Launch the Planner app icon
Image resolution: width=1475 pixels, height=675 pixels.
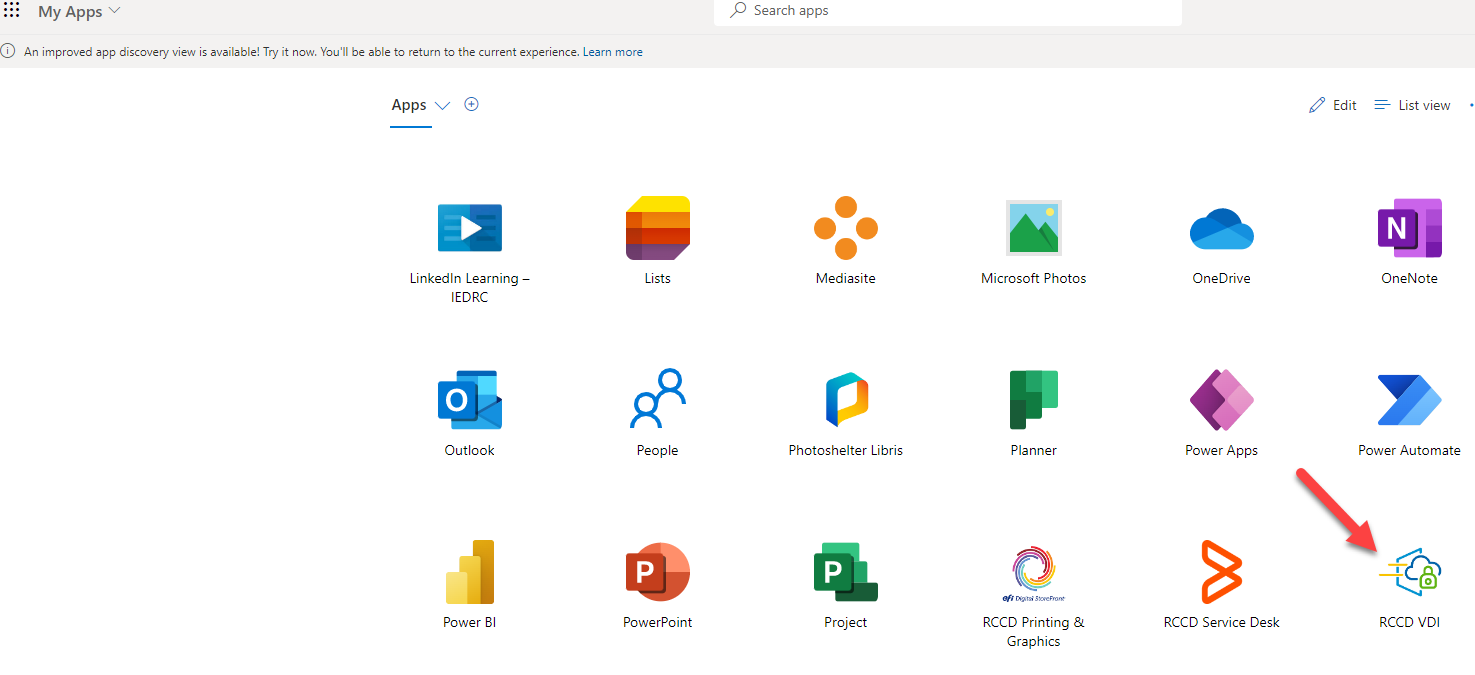point(1033,400)
